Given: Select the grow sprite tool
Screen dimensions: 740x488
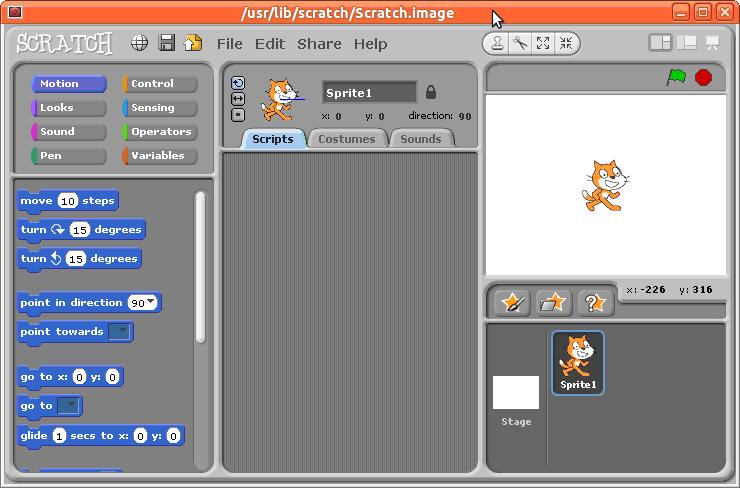Looking at the screenshot, I should (x=543, y=43).
